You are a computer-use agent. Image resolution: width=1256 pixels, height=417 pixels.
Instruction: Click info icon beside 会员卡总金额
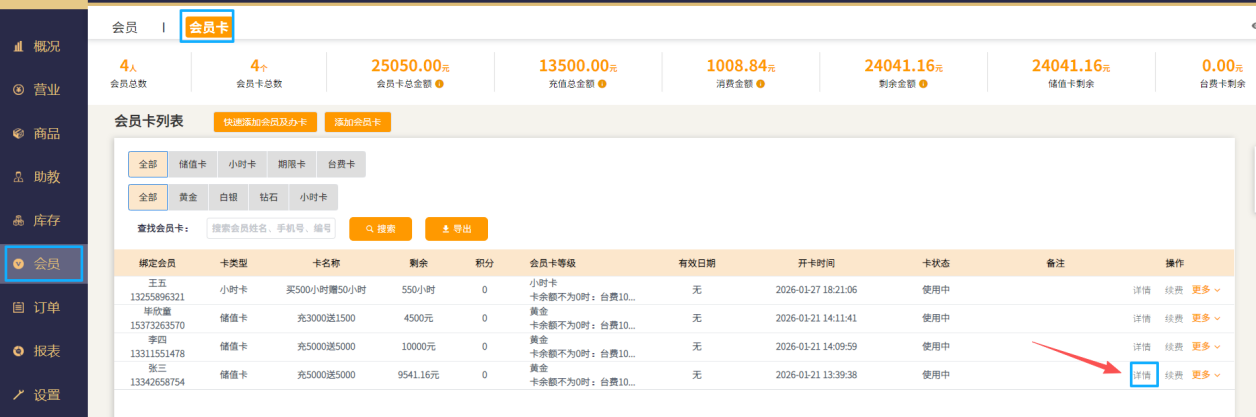tap(439, 84)
